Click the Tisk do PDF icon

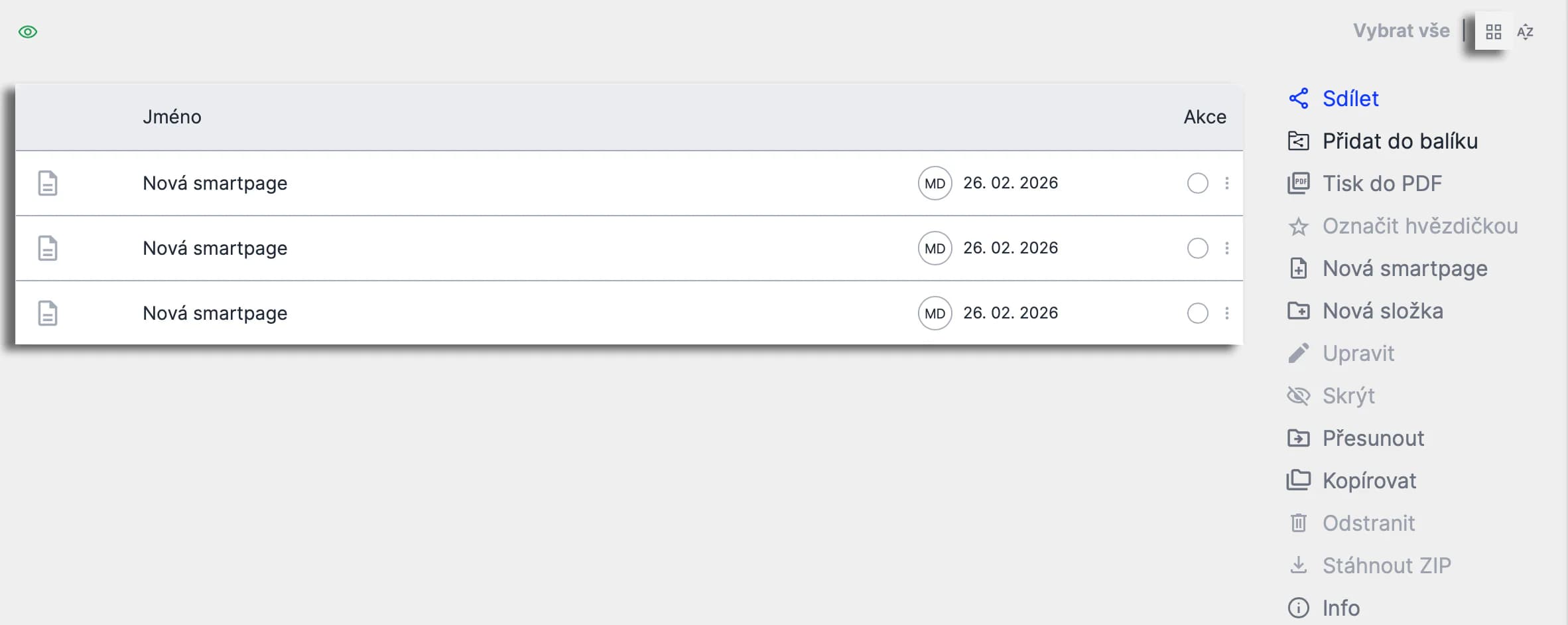pyautogui.click(x=1298, y=184)
